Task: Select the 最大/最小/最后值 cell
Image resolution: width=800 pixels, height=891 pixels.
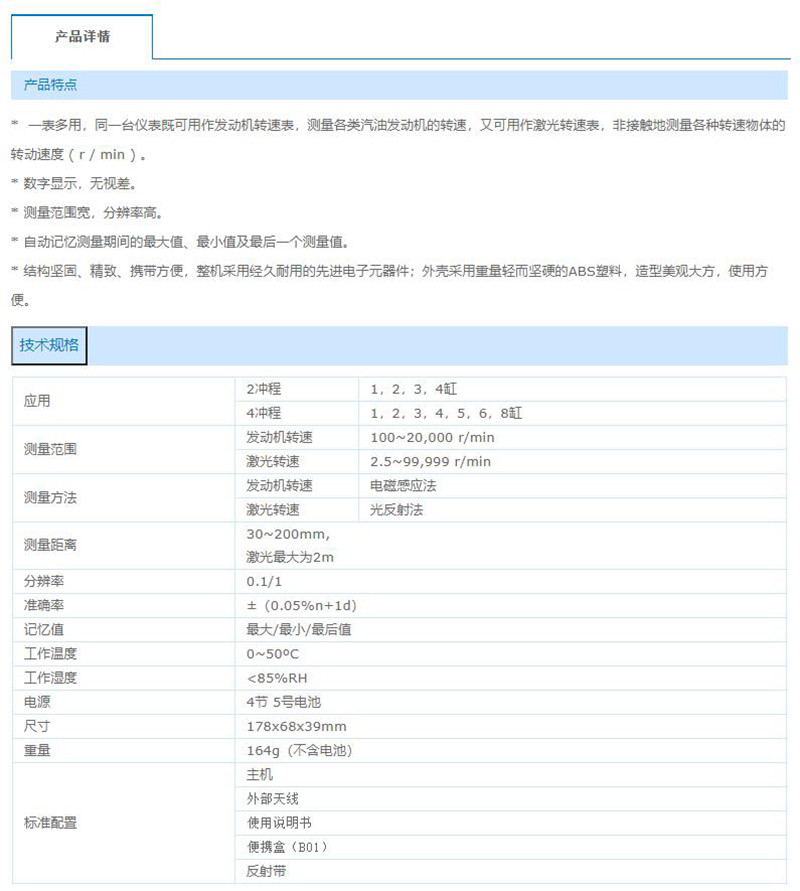Action: (299, 630)
